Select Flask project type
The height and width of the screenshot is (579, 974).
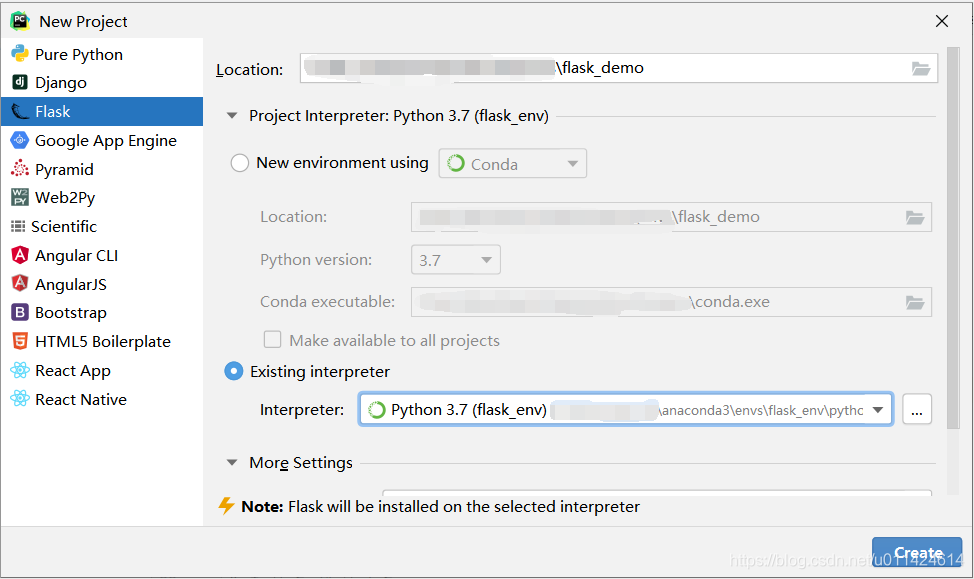pyautogui.click(x=102, y=111)
